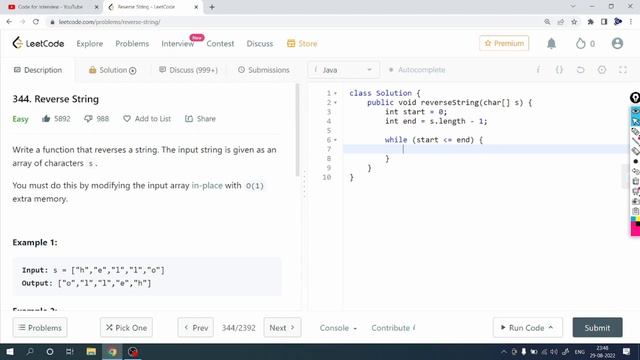Switch to the Solution tab
This screenshot has width=640, height=360.
(x=112, y=70)
